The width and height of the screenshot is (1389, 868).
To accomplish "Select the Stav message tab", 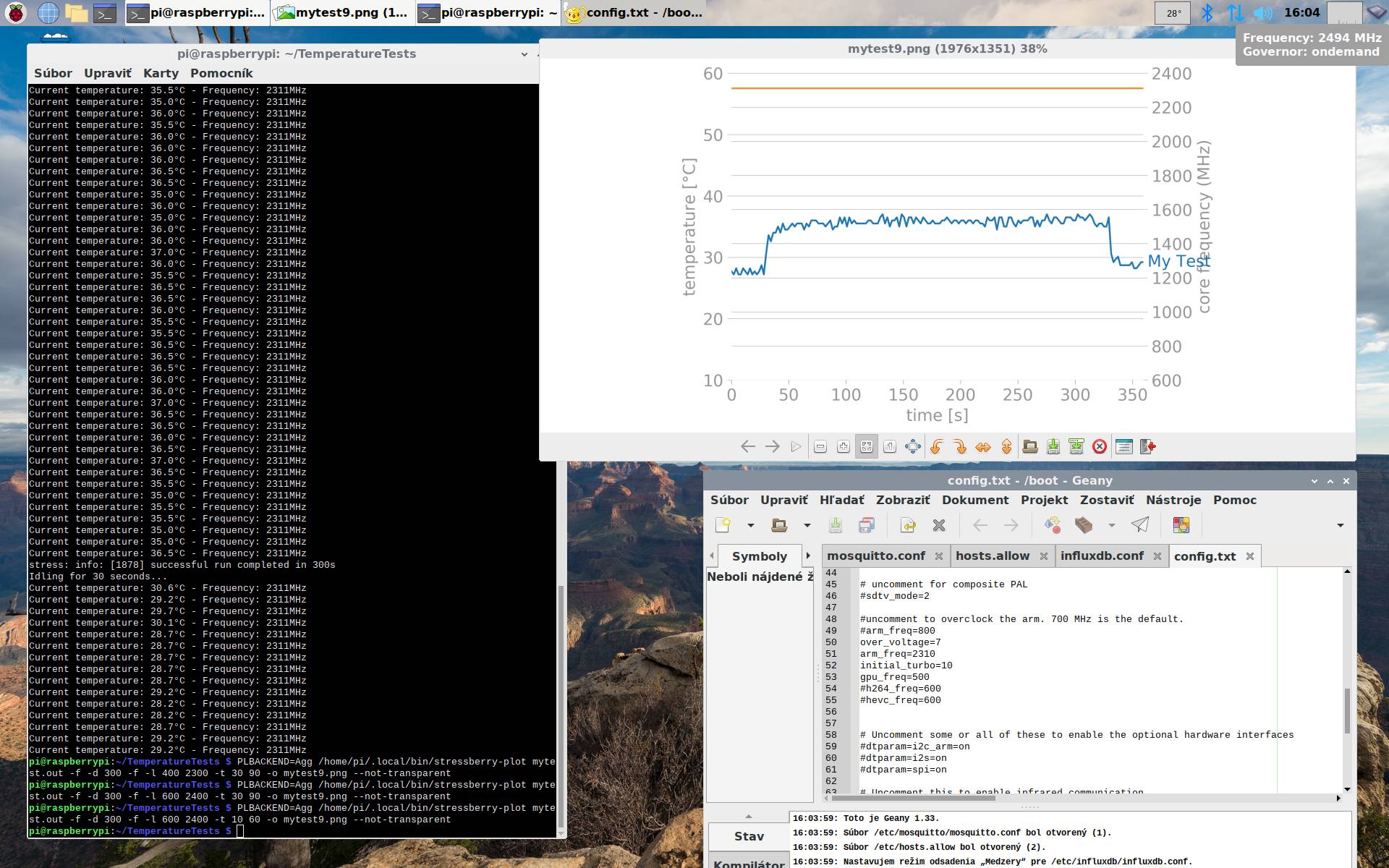I will click(749, 836).
